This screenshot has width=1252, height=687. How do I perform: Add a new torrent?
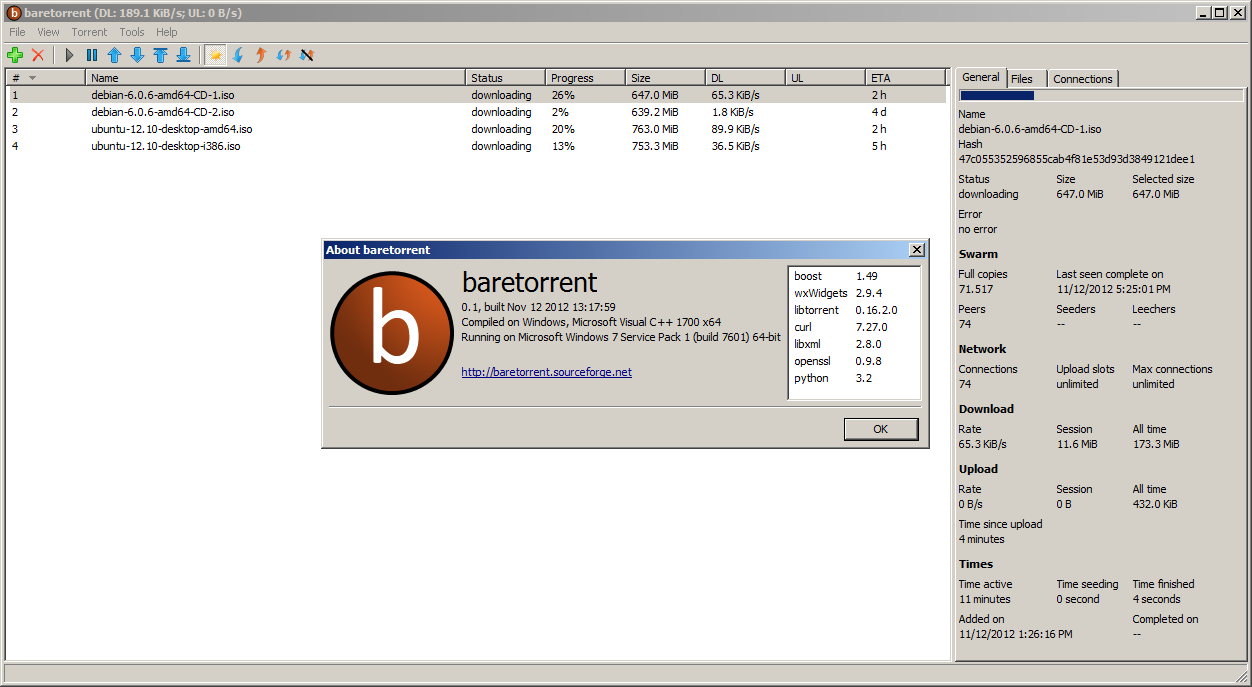click(x=14, y=55)
